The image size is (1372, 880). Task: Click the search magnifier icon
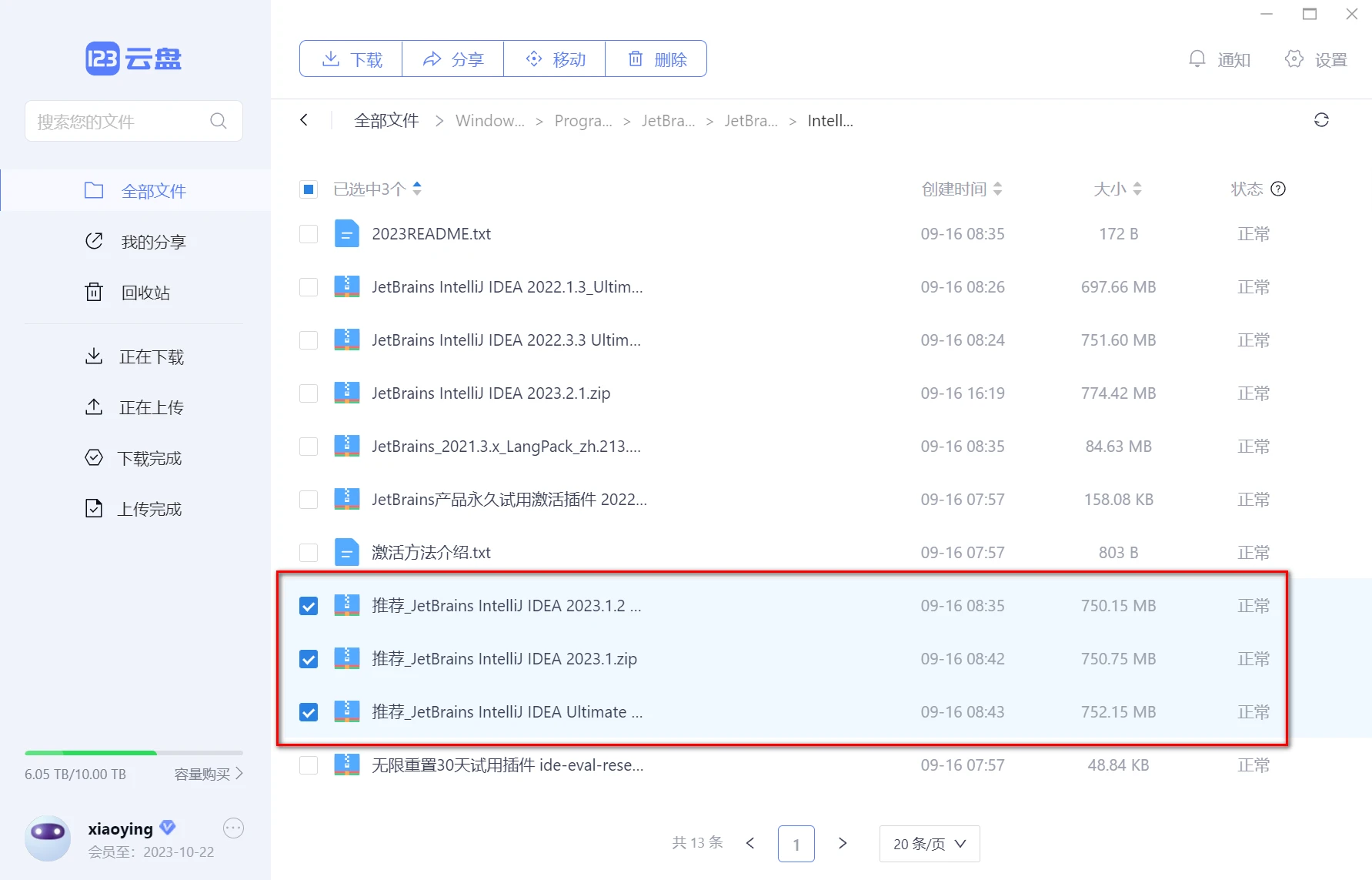219,121
